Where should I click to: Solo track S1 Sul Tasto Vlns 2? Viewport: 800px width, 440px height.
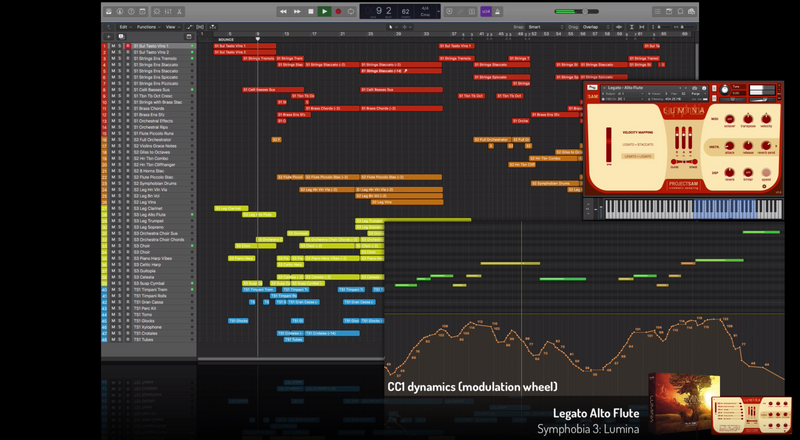click(120, 52)
